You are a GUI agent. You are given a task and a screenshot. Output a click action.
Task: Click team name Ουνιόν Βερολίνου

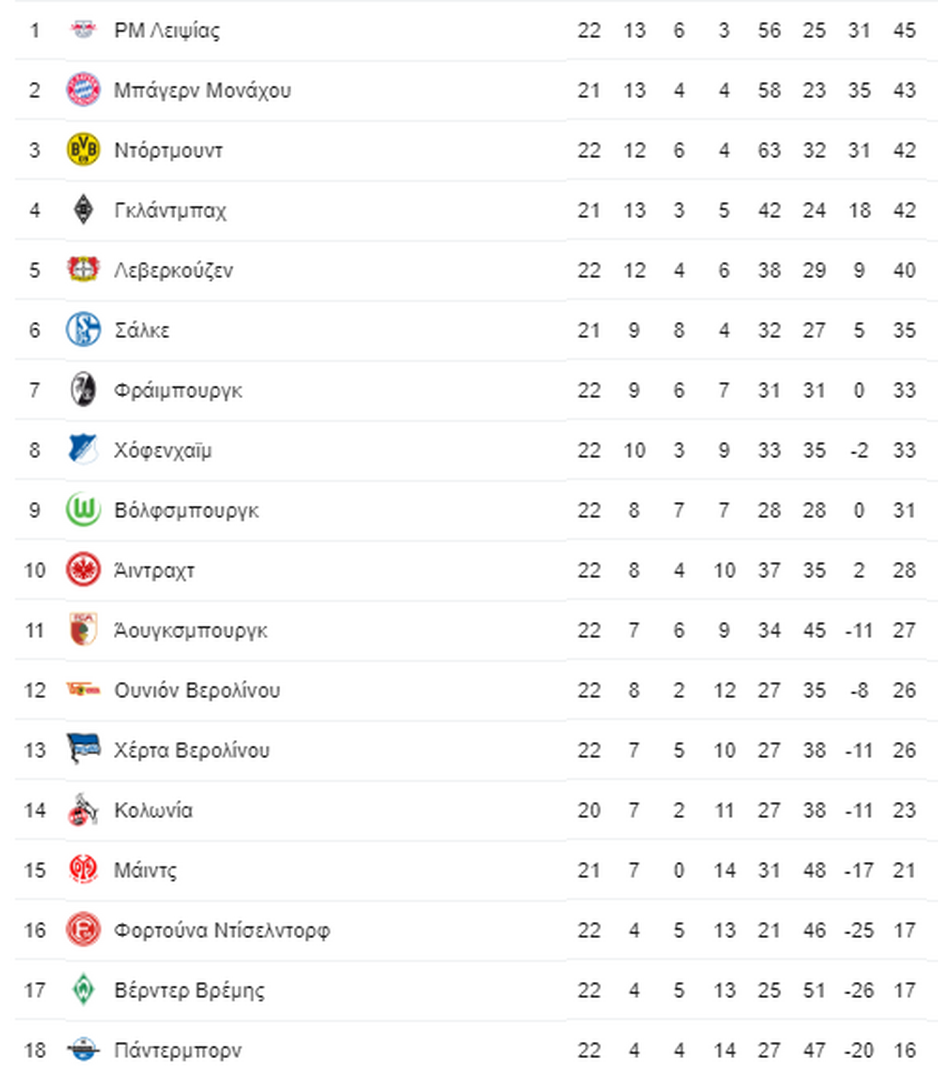tap(197, 690)
